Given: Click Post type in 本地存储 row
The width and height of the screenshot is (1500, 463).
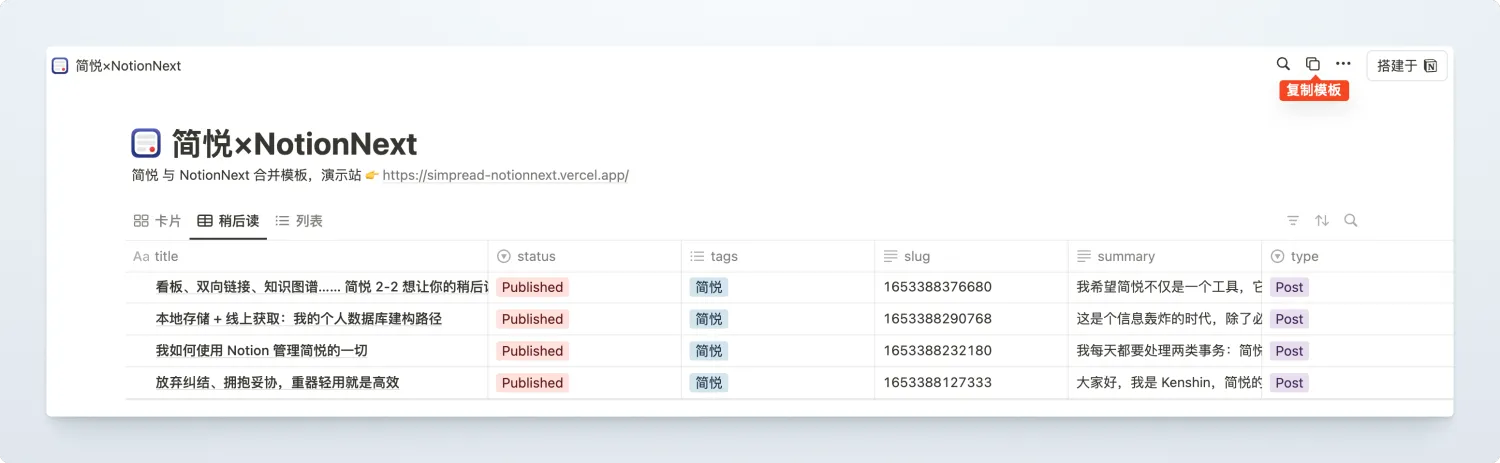Looking at the screenshot, I should (x=1289, y=319).
